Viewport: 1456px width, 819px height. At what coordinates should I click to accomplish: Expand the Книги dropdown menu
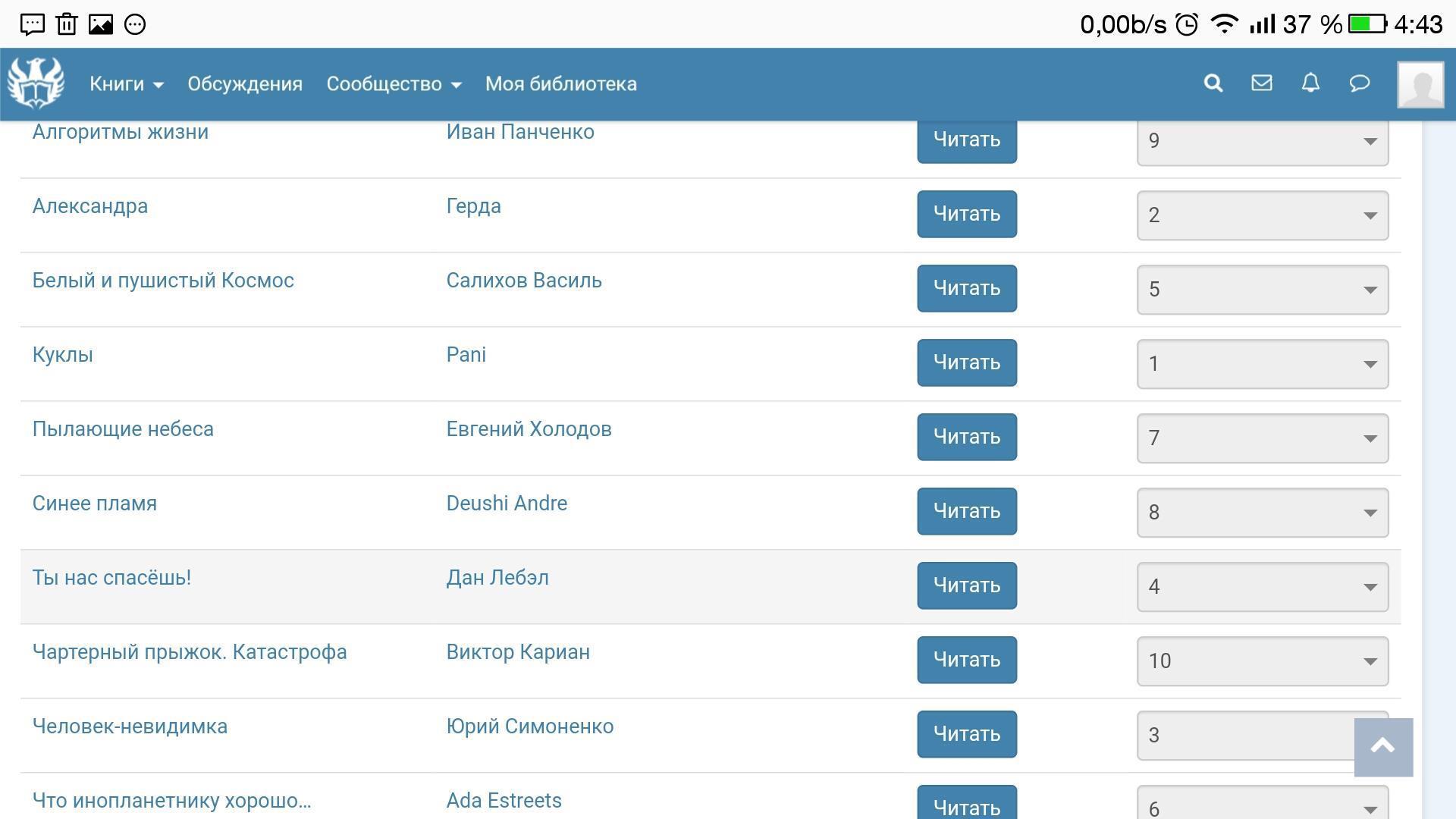tap(126, 84)
